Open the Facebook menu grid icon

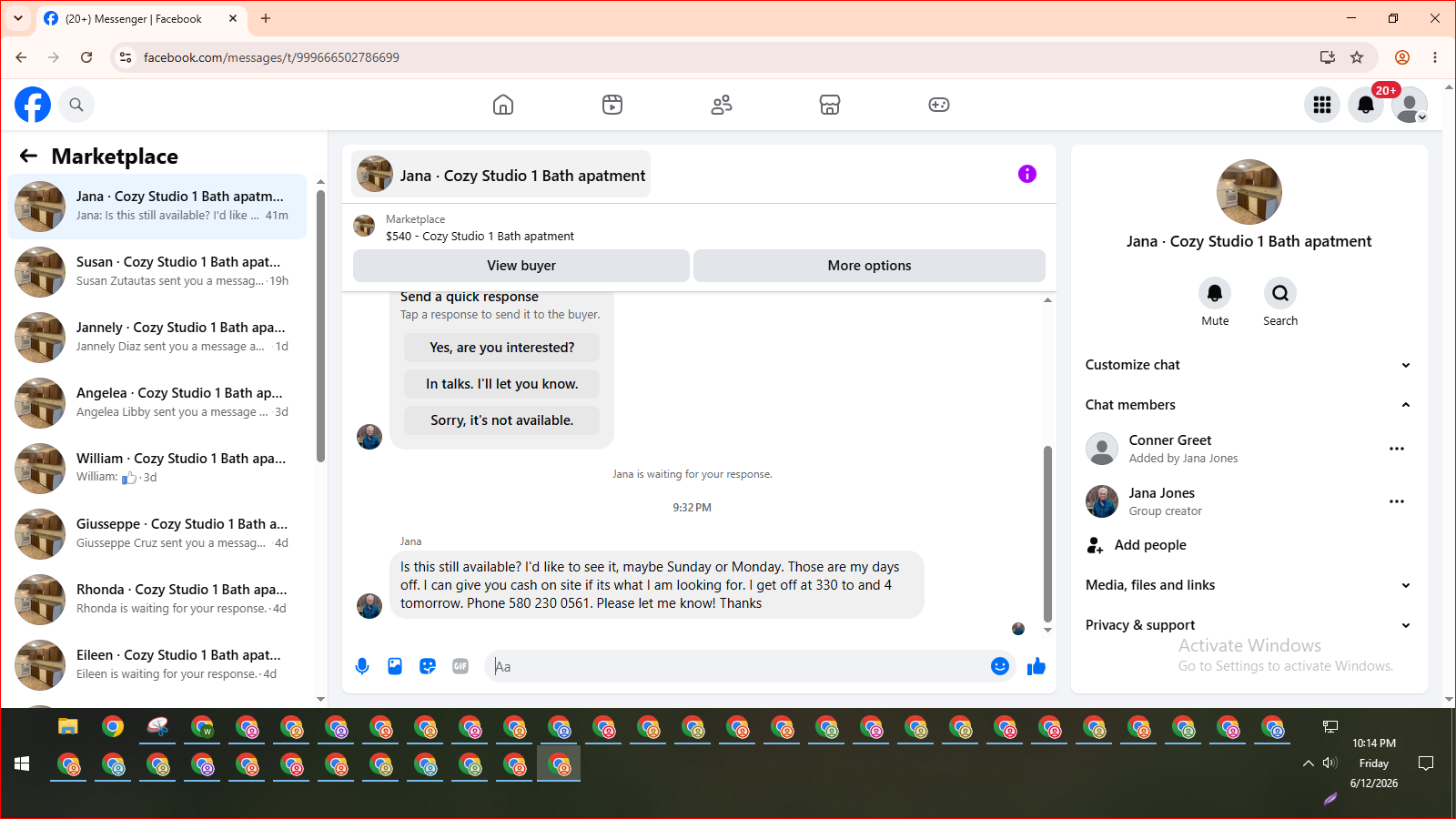click(x=1322, y=105)
